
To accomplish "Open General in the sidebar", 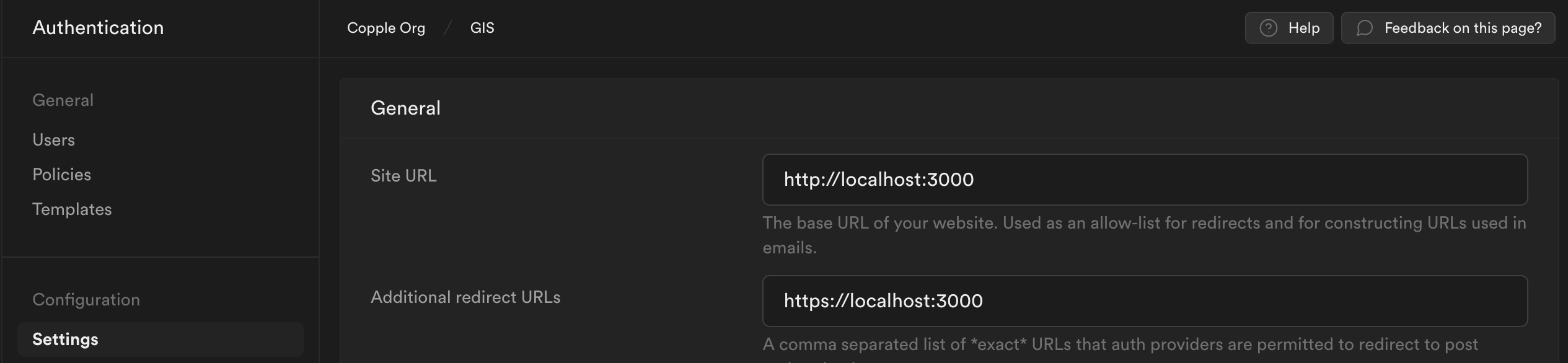I will [x=63, y=100].
